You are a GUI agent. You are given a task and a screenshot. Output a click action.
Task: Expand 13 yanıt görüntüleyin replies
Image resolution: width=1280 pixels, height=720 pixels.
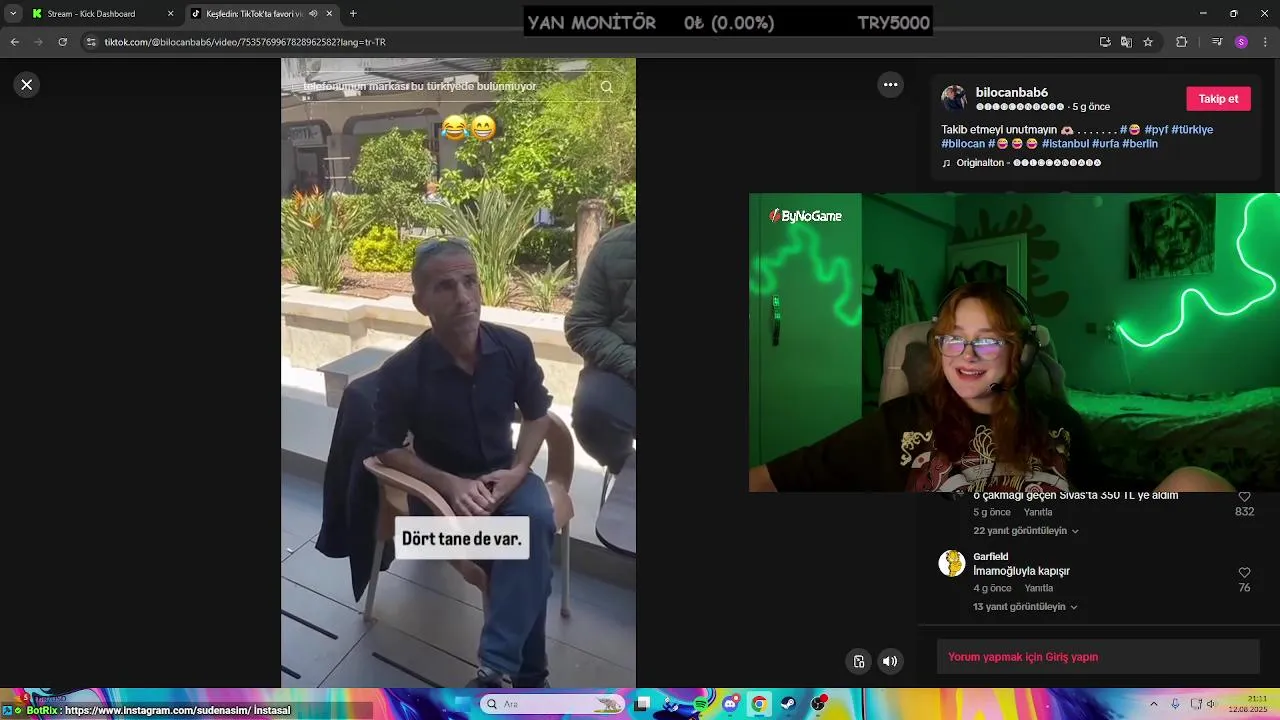click(1025, 607)
